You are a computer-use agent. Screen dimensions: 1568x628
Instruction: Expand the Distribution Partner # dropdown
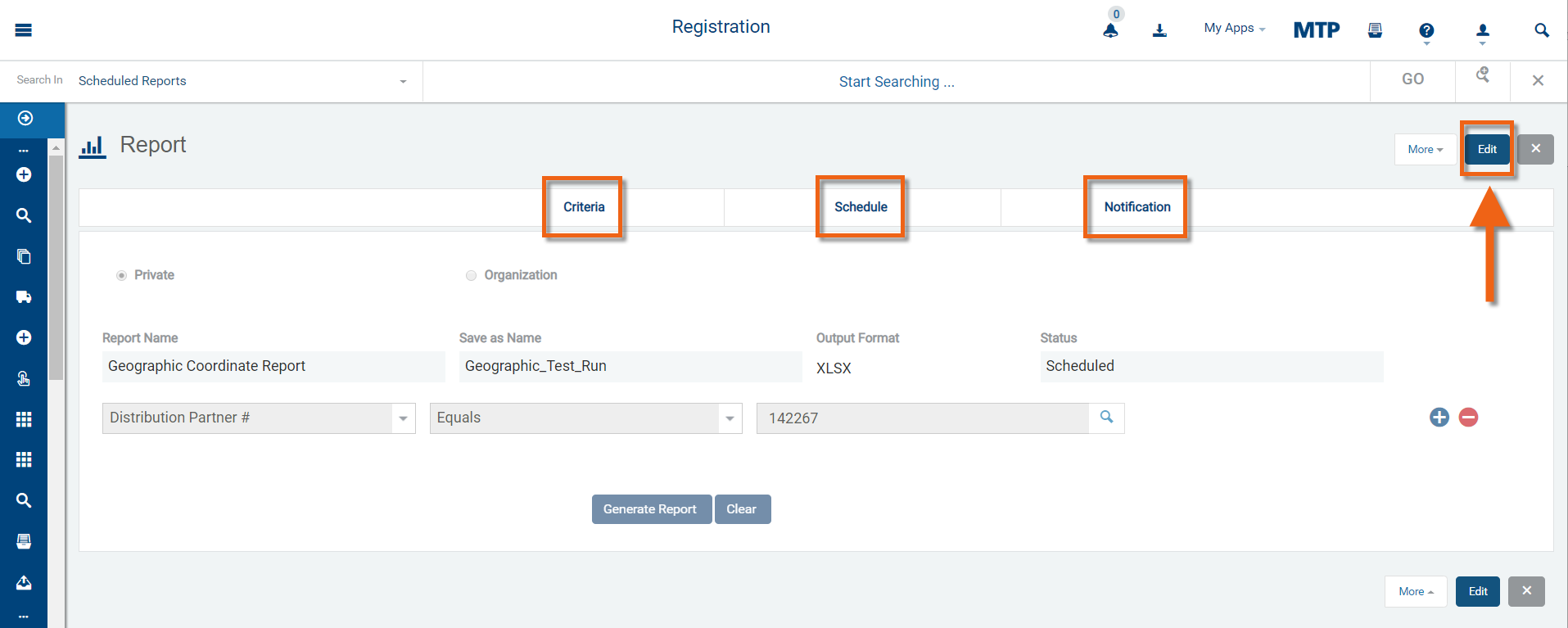pos(403,418)
